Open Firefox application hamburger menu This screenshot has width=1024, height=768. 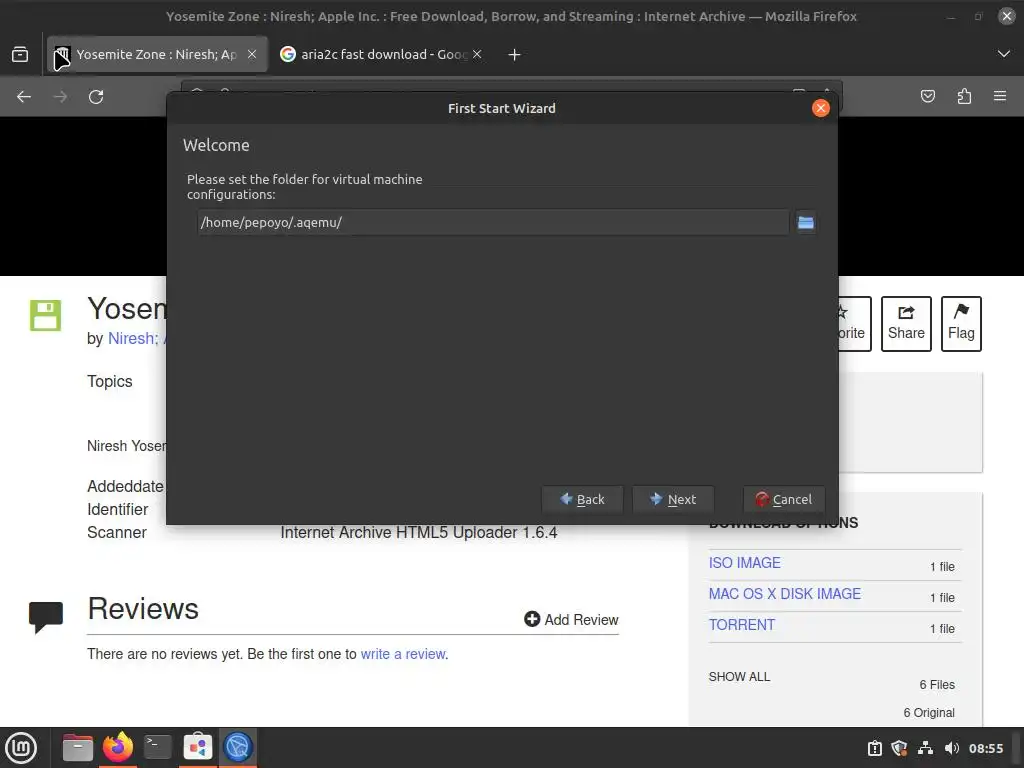[x=1000, y=97]
